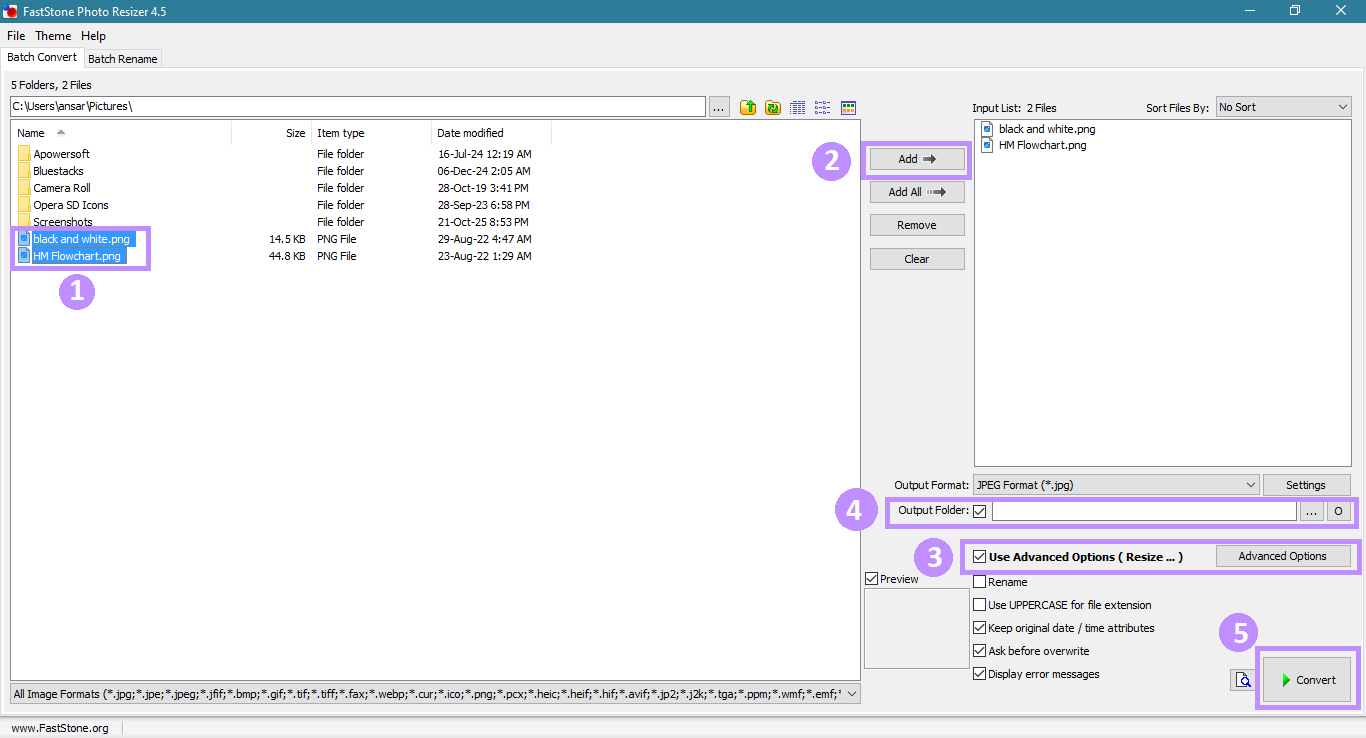Image resolution: width=1366 pixels, height=738 pixels.
Task: Open www.FastStone.org link in status bar
Action: 60,728
